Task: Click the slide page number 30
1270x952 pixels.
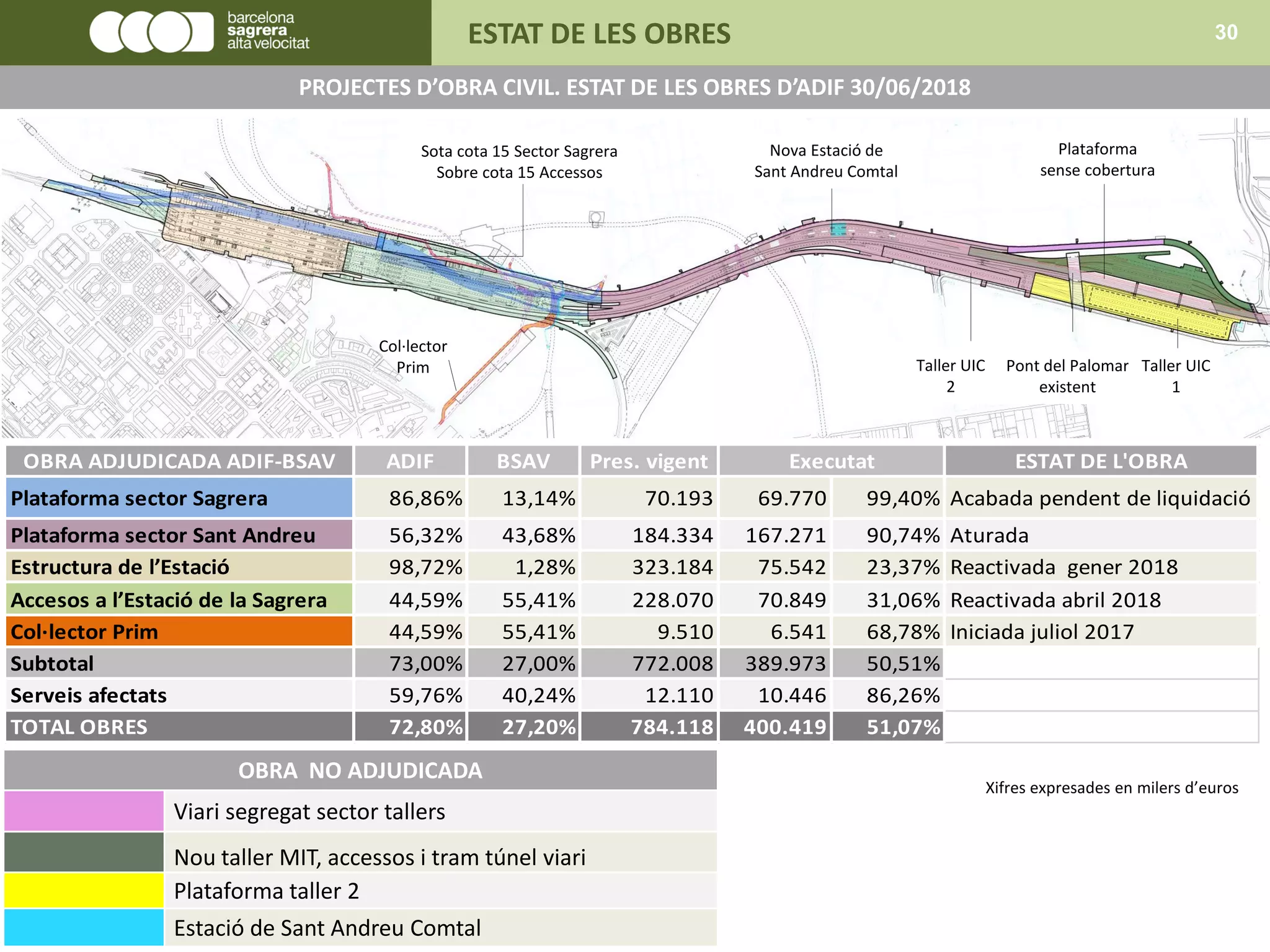Action: pyautogui.click(x=1226, y=32)
